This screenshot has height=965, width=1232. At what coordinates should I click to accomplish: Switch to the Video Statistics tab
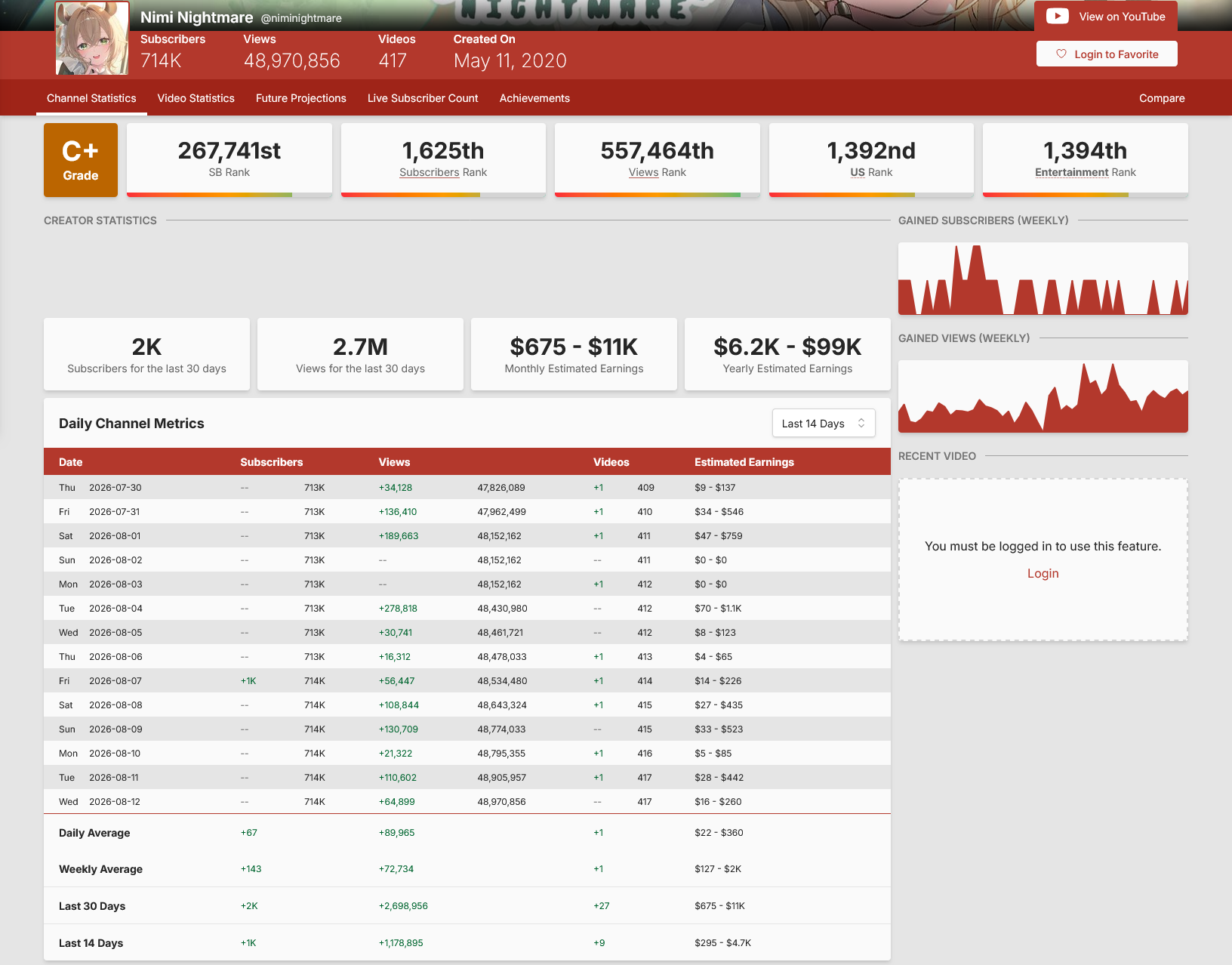tap(196, 98)
